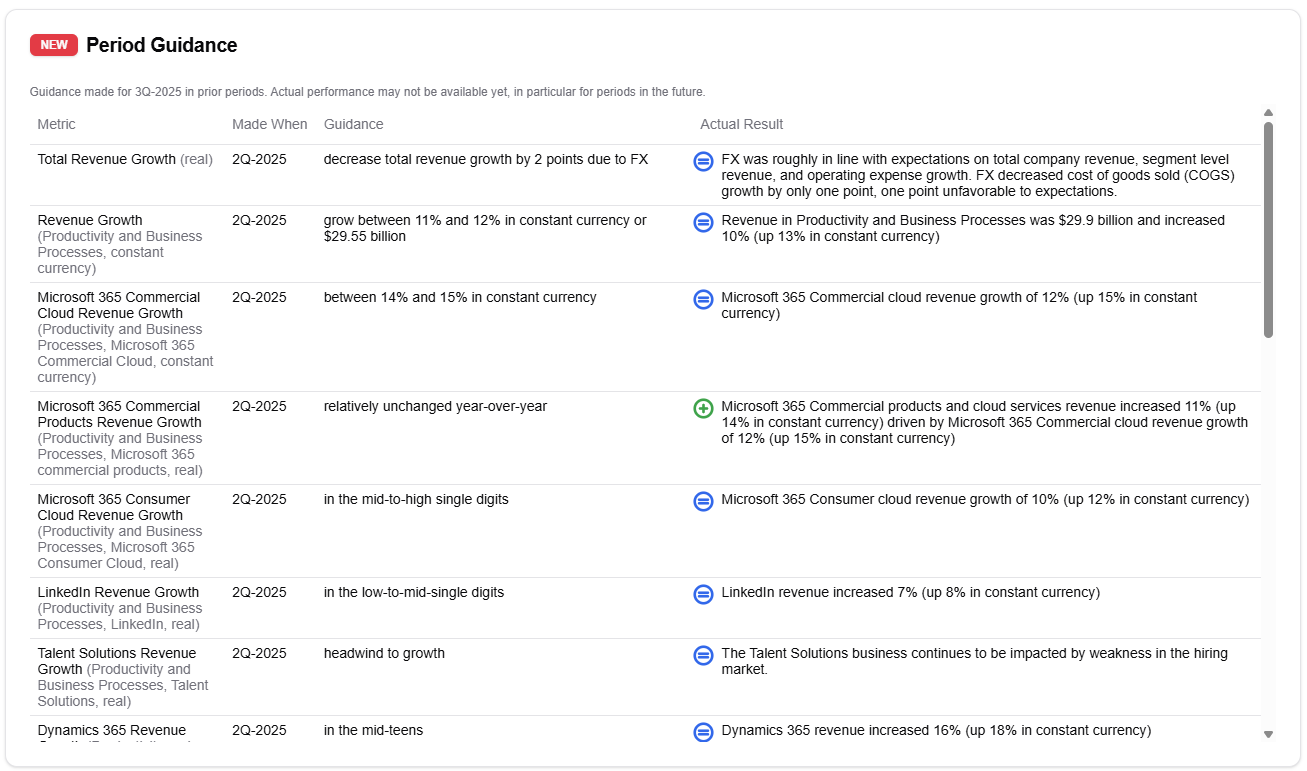This screenshot has width=1307, height=771.
Task: Click the Period Guidance heading
Action: [x=162, y=45]
